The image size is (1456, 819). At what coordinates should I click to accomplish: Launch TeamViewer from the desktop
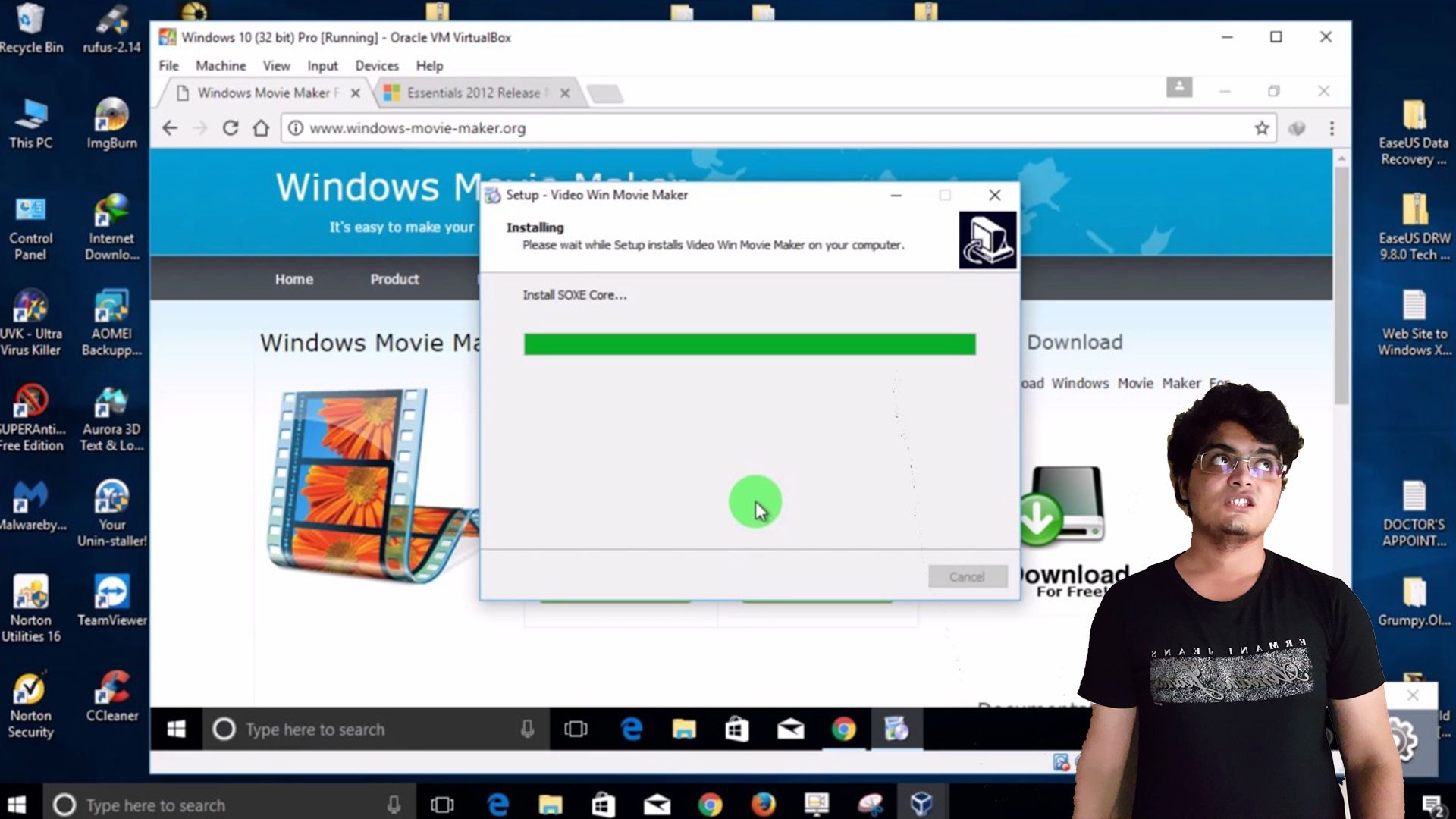(111, 601)
